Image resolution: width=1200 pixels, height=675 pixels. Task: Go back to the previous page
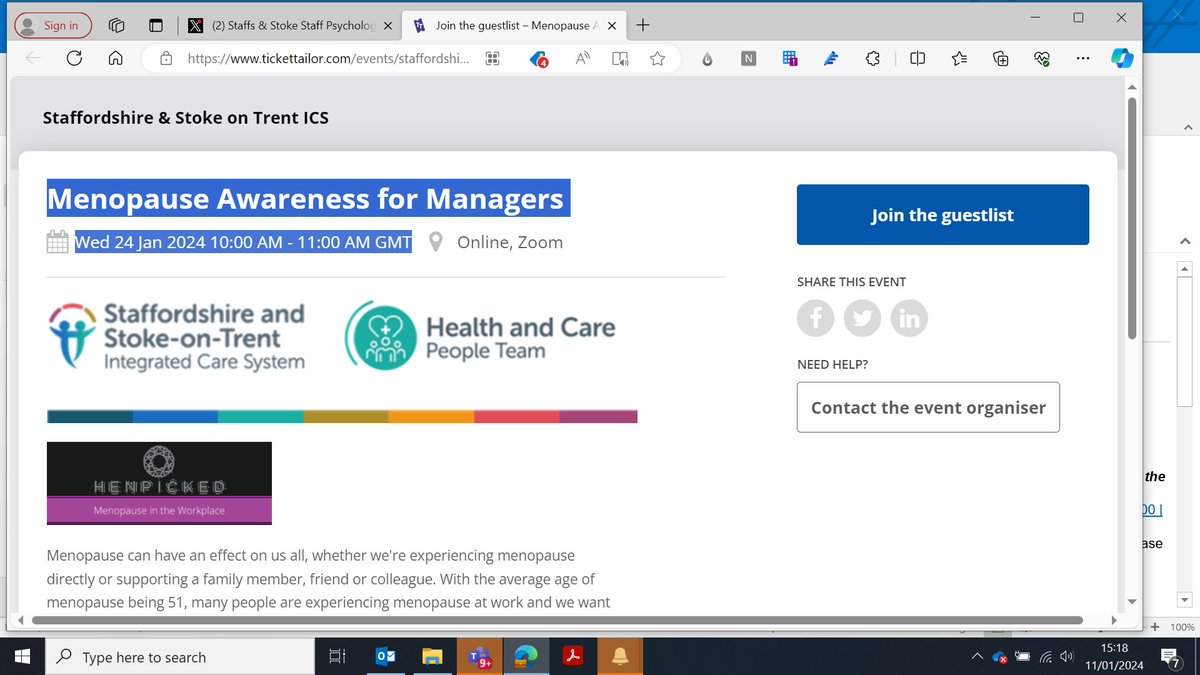pos(33,58)
